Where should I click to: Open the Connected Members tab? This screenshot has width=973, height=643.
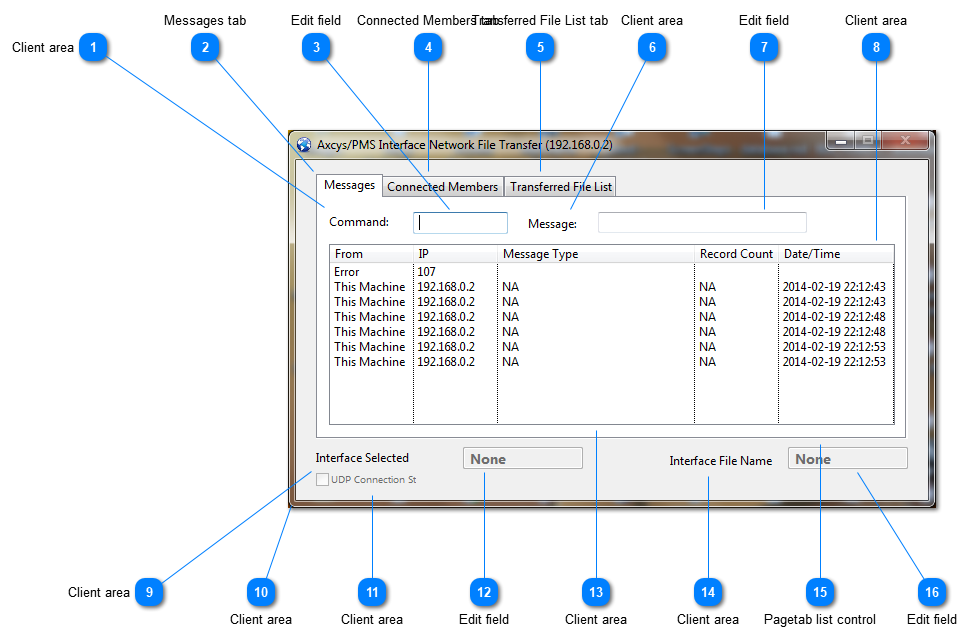tap(442, 187)
